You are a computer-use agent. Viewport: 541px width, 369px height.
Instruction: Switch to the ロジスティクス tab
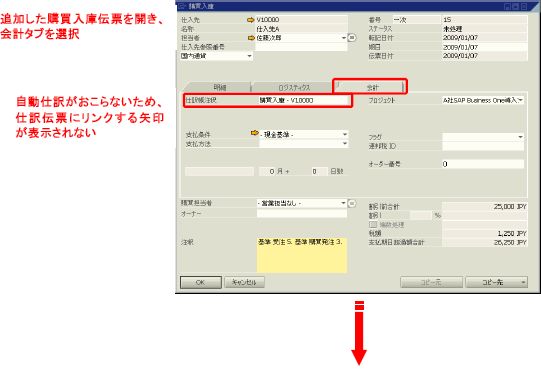pos(294,88)
